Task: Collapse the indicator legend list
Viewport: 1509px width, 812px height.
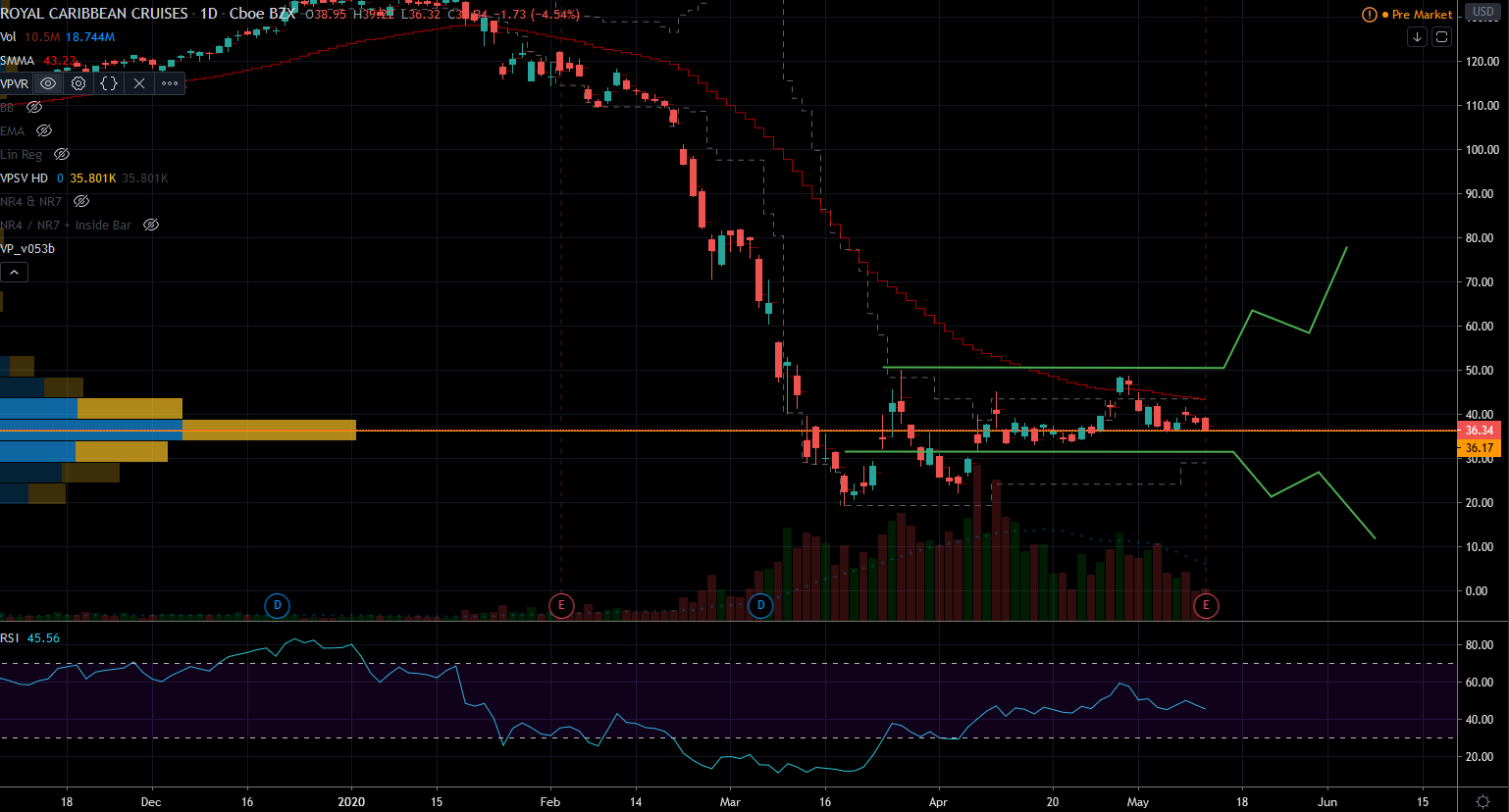Action: click(14, 272)
